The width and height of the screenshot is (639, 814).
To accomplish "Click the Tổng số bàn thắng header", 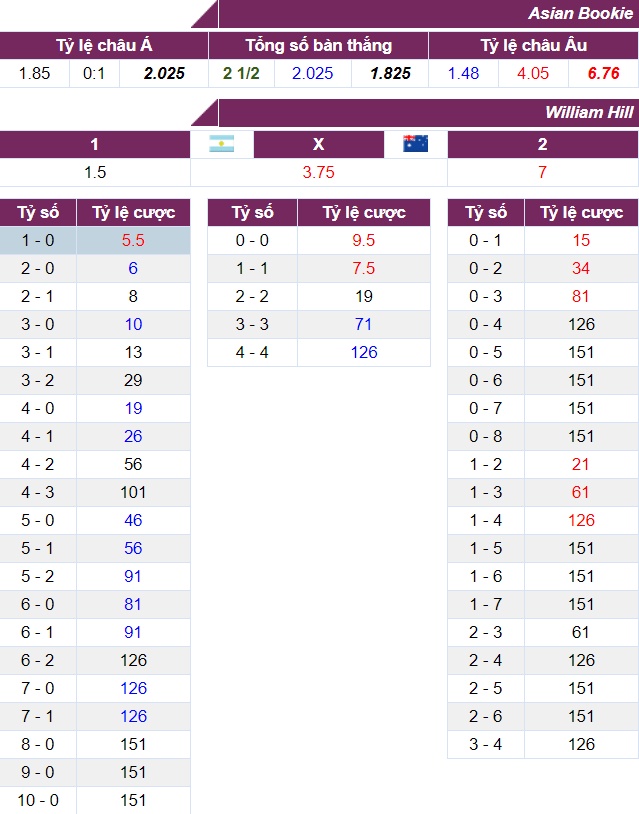I will 318,45.
